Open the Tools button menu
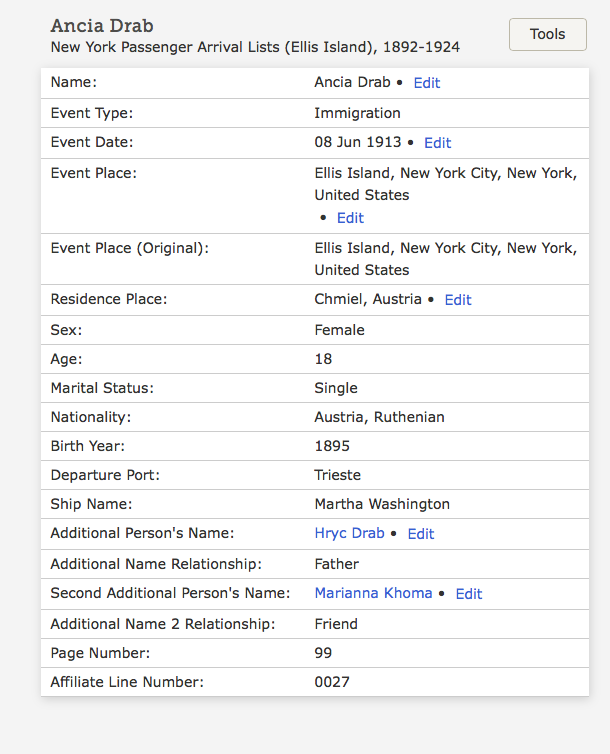Viewport: 610px width, 754px height. [x=547, y=34]
